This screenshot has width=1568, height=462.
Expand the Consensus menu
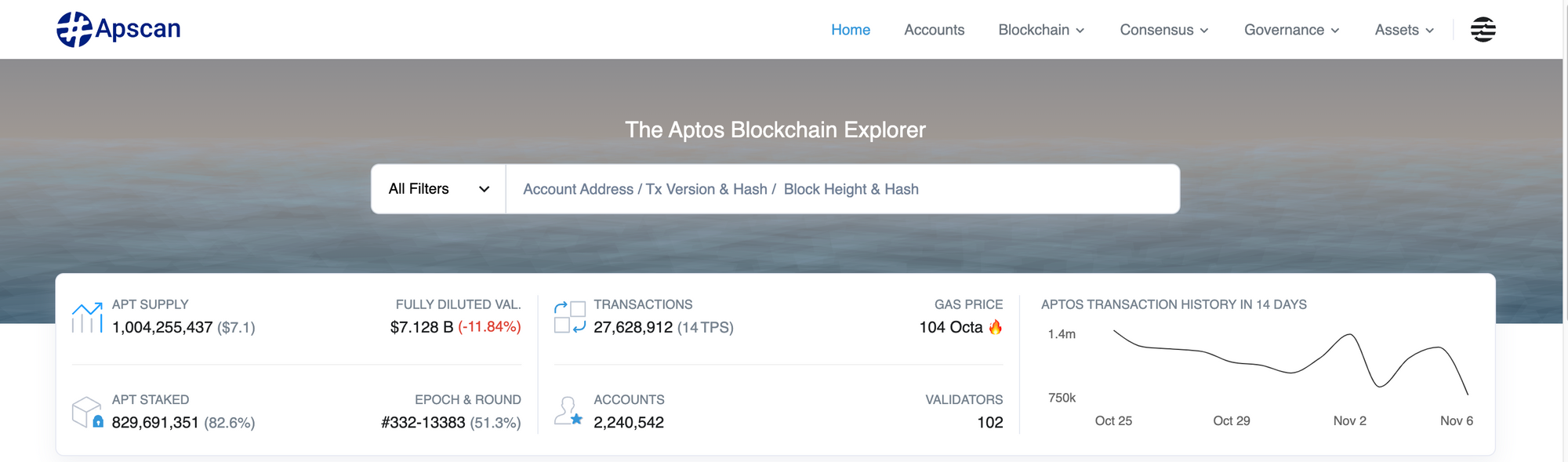1163,30
